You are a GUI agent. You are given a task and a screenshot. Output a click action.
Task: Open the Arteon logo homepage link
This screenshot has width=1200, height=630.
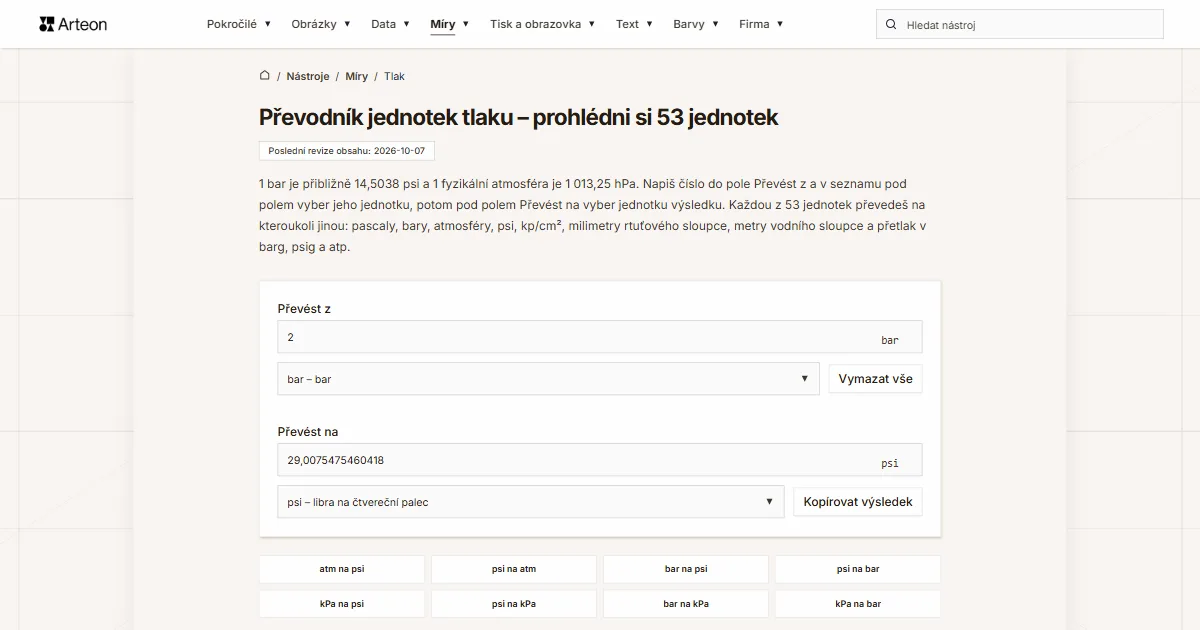click(x=73, y=24)
